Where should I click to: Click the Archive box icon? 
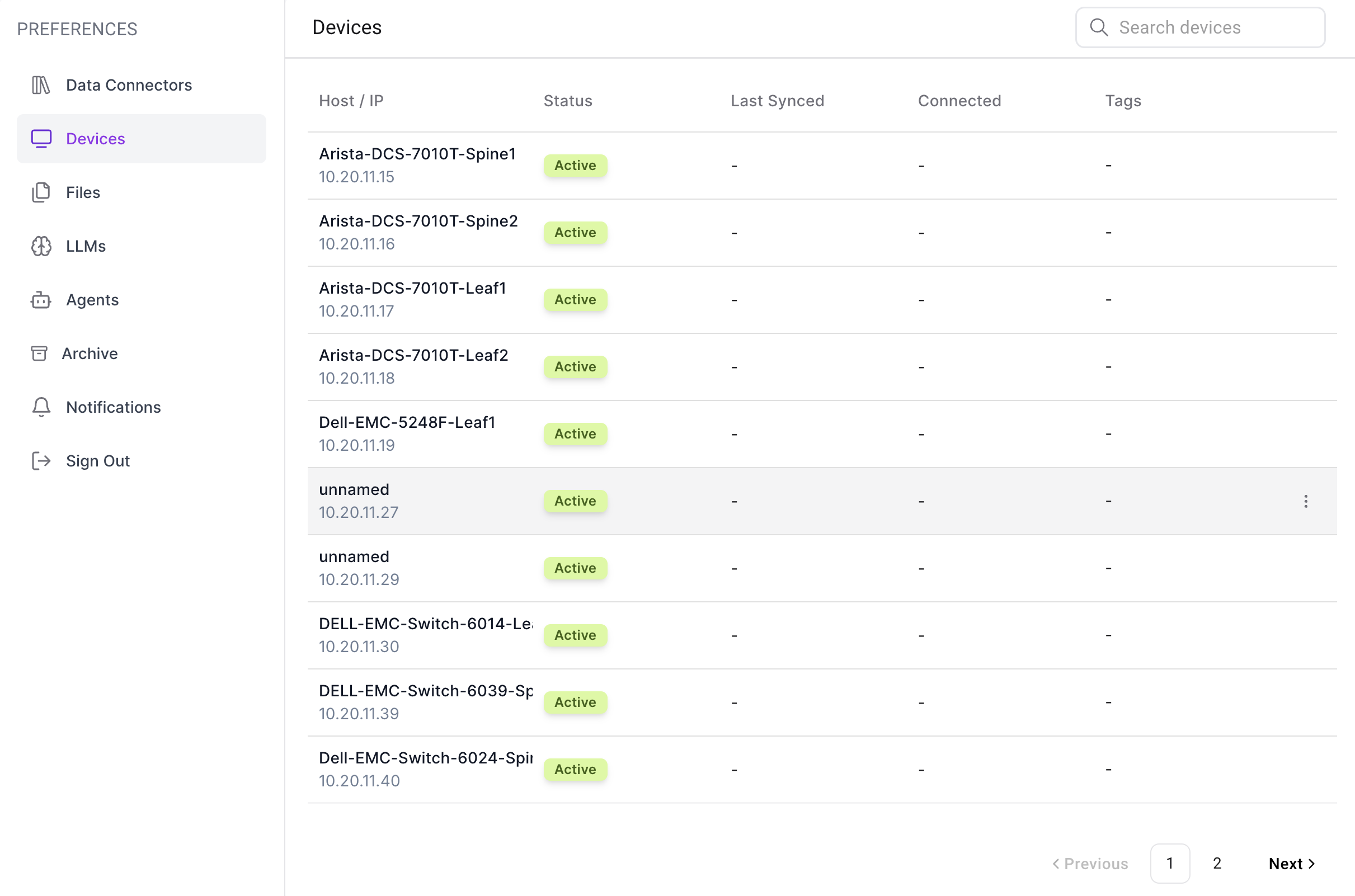pyautogui.click(x=39, y=353)
